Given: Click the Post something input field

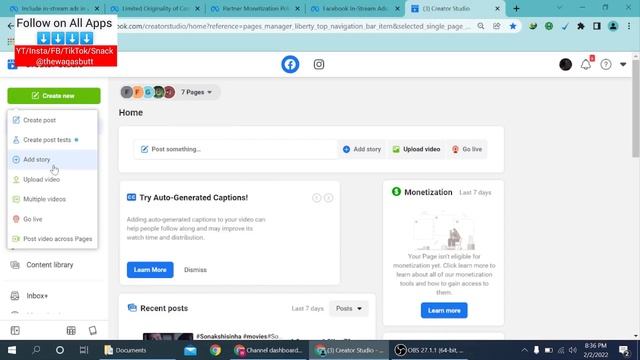Looking at the screenshot, I should pos(236,149).
